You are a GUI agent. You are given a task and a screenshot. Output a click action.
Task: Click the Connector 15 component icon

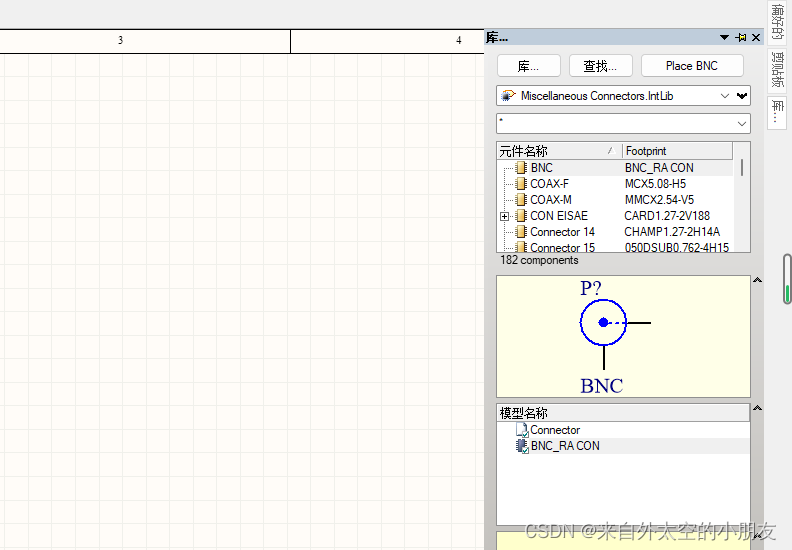point(521,247)
